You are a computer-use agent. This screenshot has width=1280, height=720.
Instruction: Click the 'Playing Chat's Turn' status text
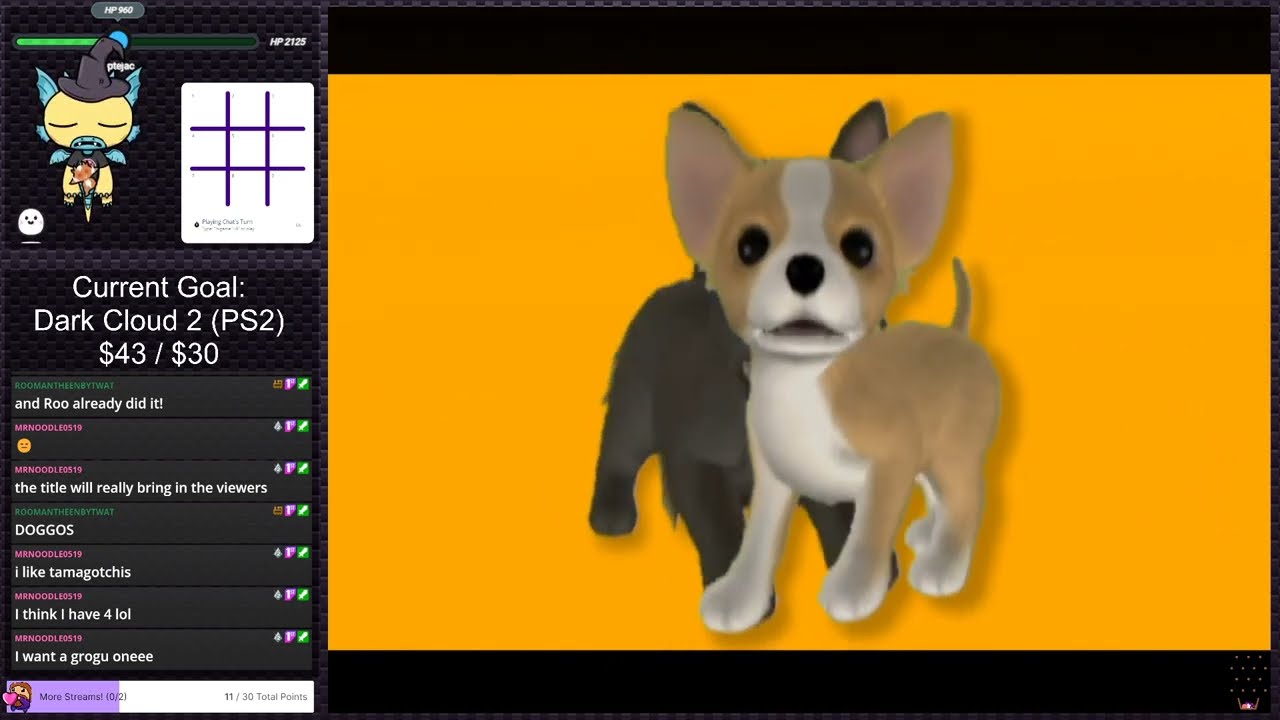coord(227,222)
